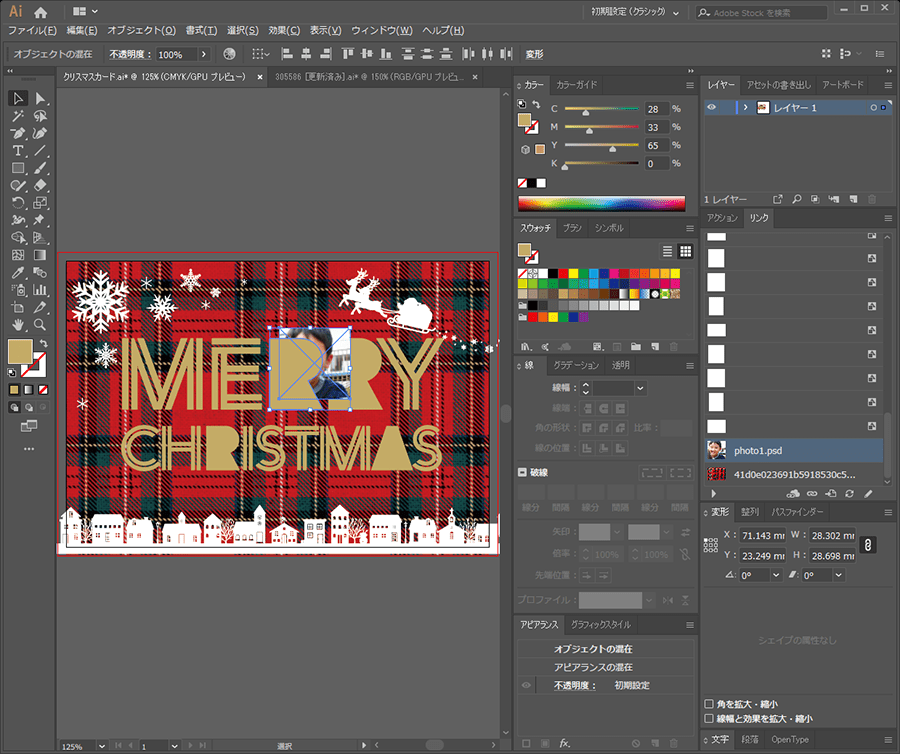Click the constrain width and height proportions link icon

(868, 545)
